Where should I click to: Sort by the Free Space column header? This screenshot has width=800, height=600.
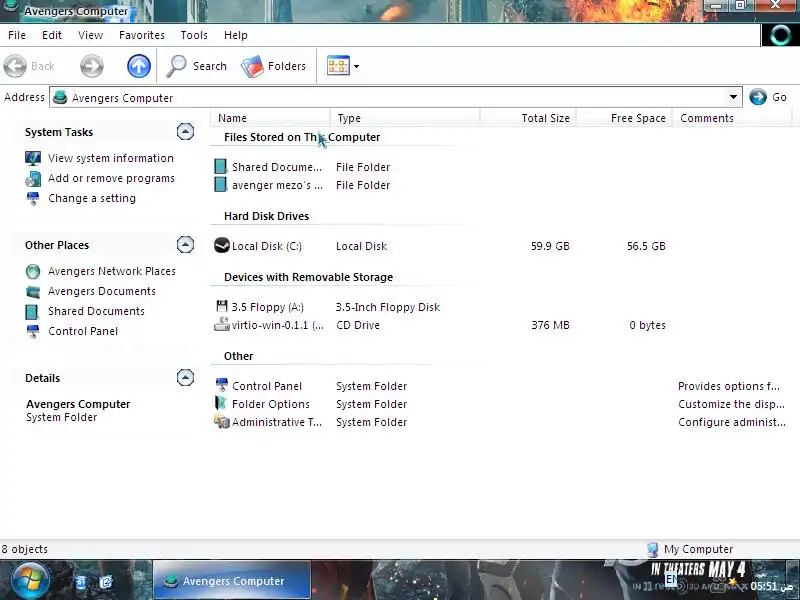[624, 118]
